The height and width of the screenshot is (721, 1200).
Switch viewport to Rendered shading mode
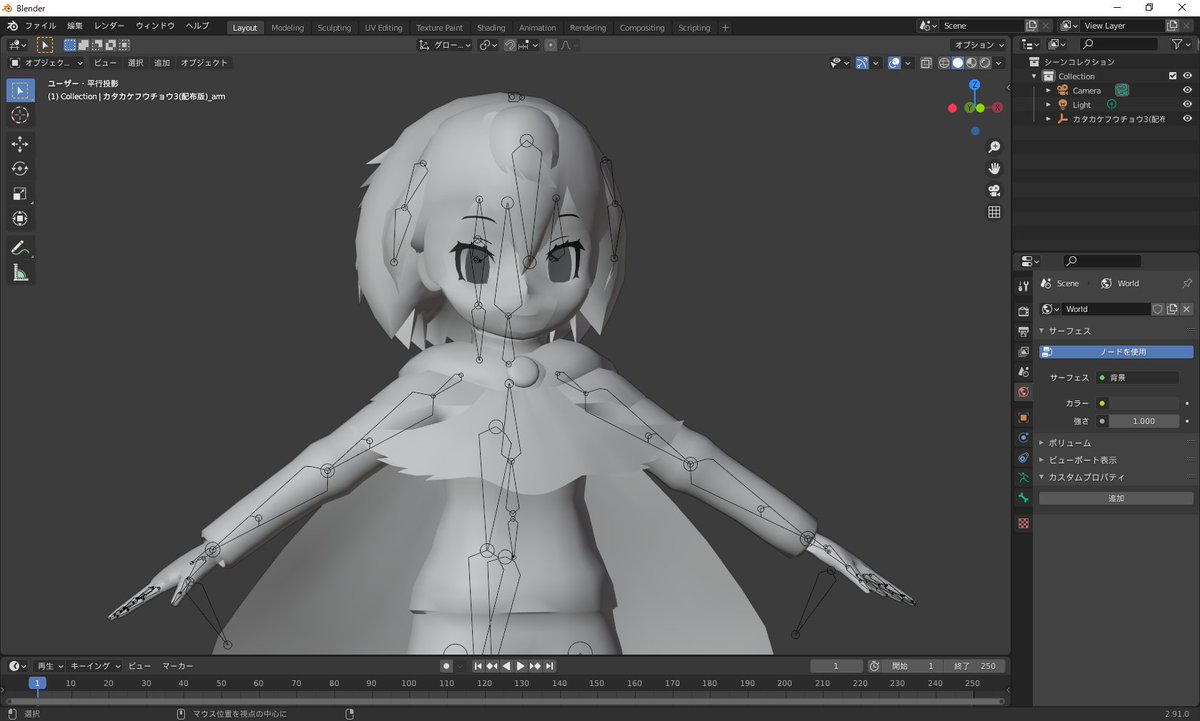point(985,63)
